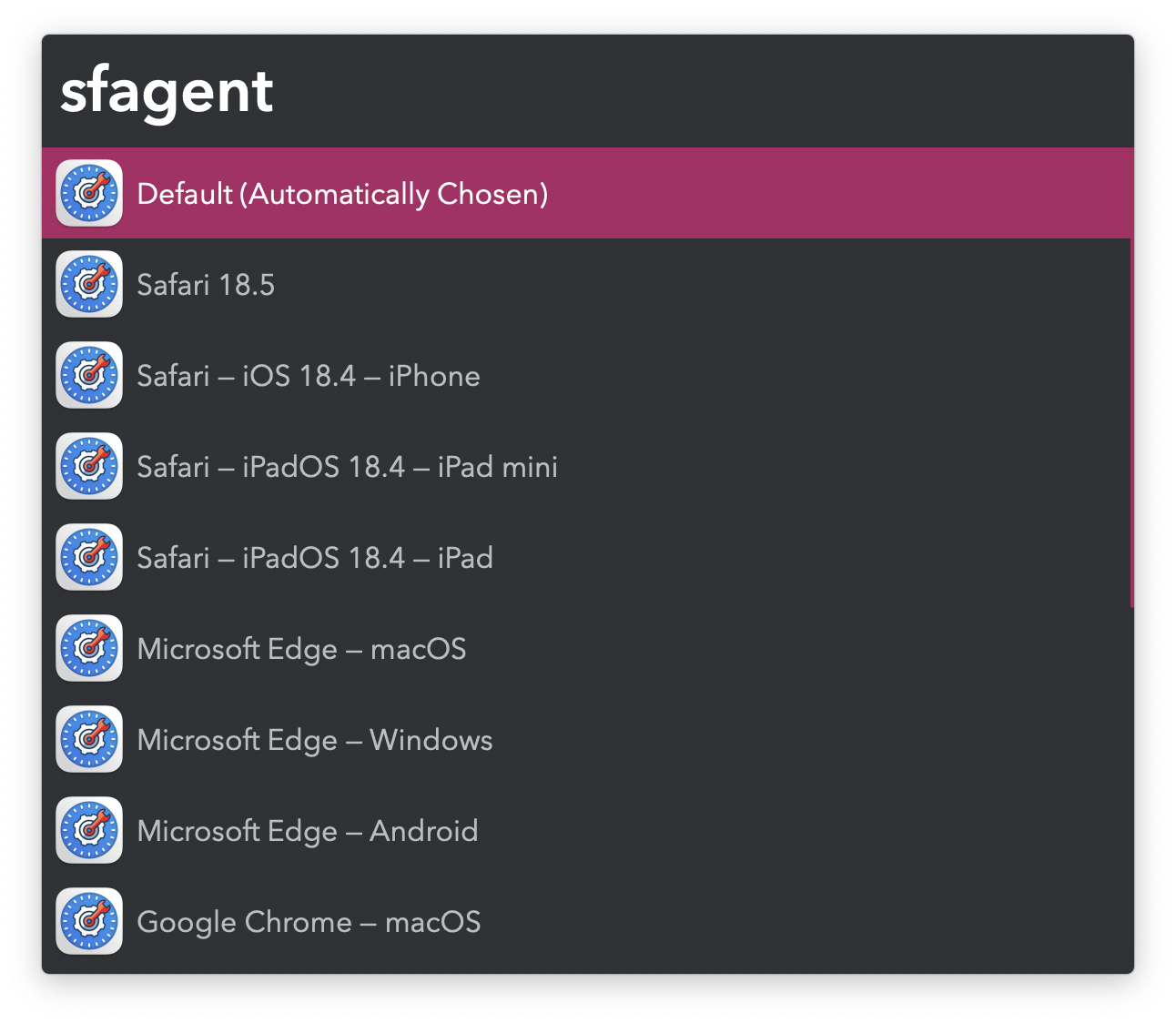
Task: Click icon beside Safari iPadOS 18.4 – iPad
Action: coord(89,557)
